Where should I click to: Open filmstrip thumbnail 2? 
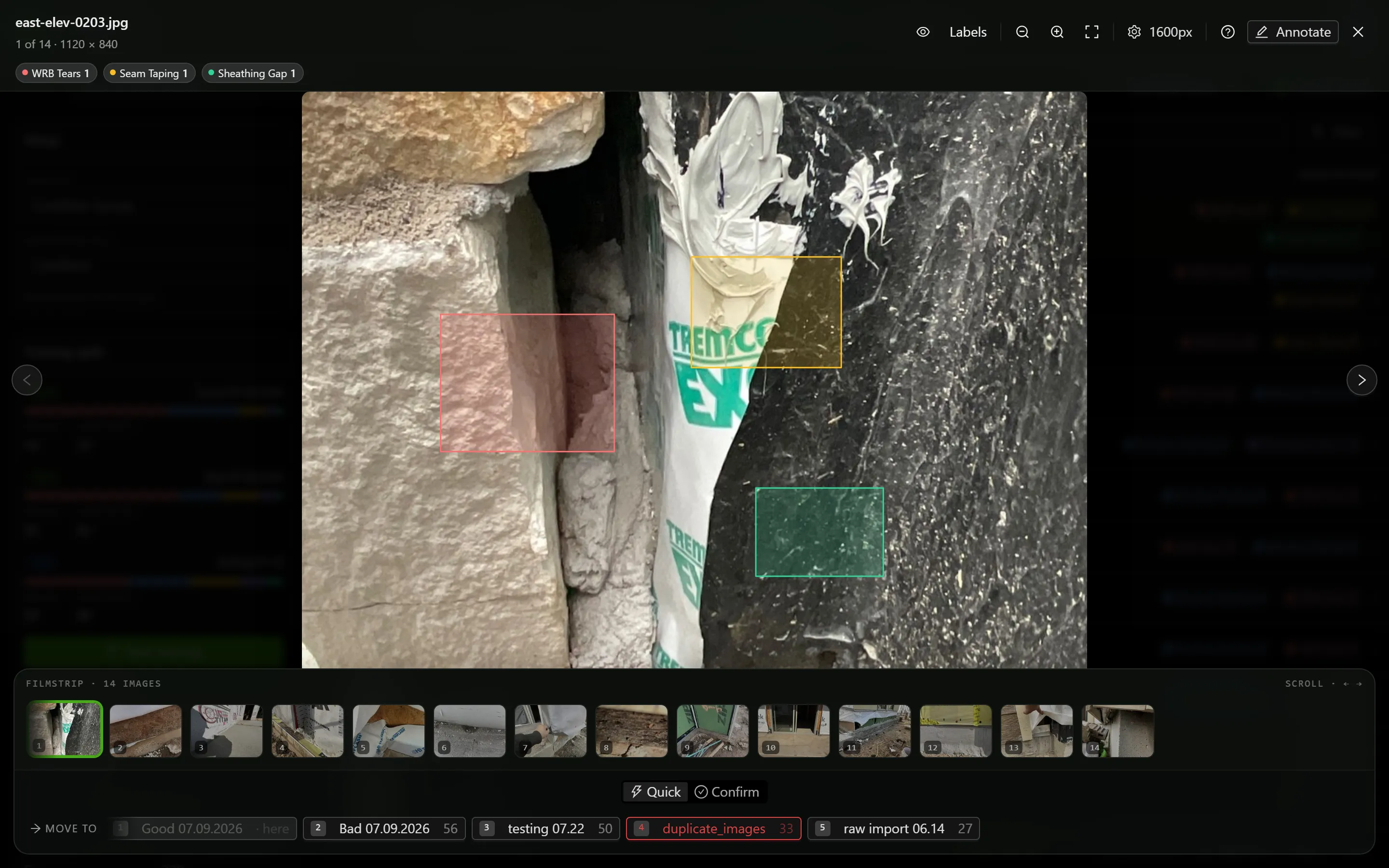pyautogui.click(x=146, y=731)
